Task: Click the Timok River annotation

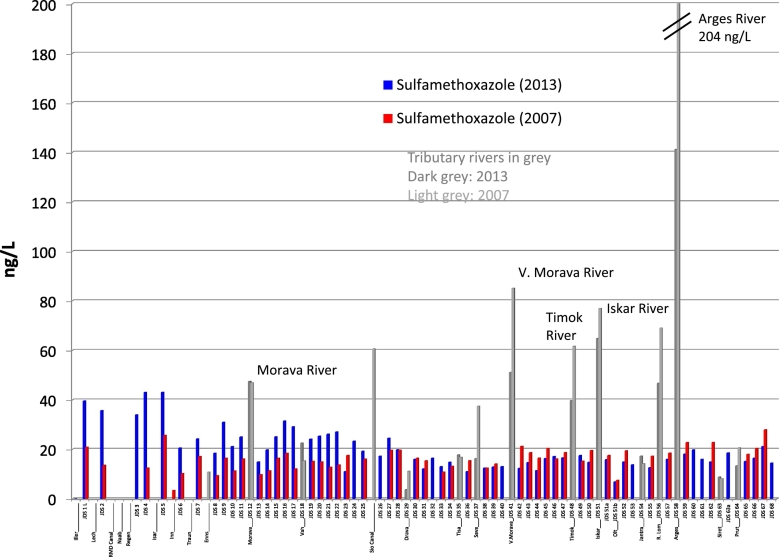Action: click(x=565, y=327)
